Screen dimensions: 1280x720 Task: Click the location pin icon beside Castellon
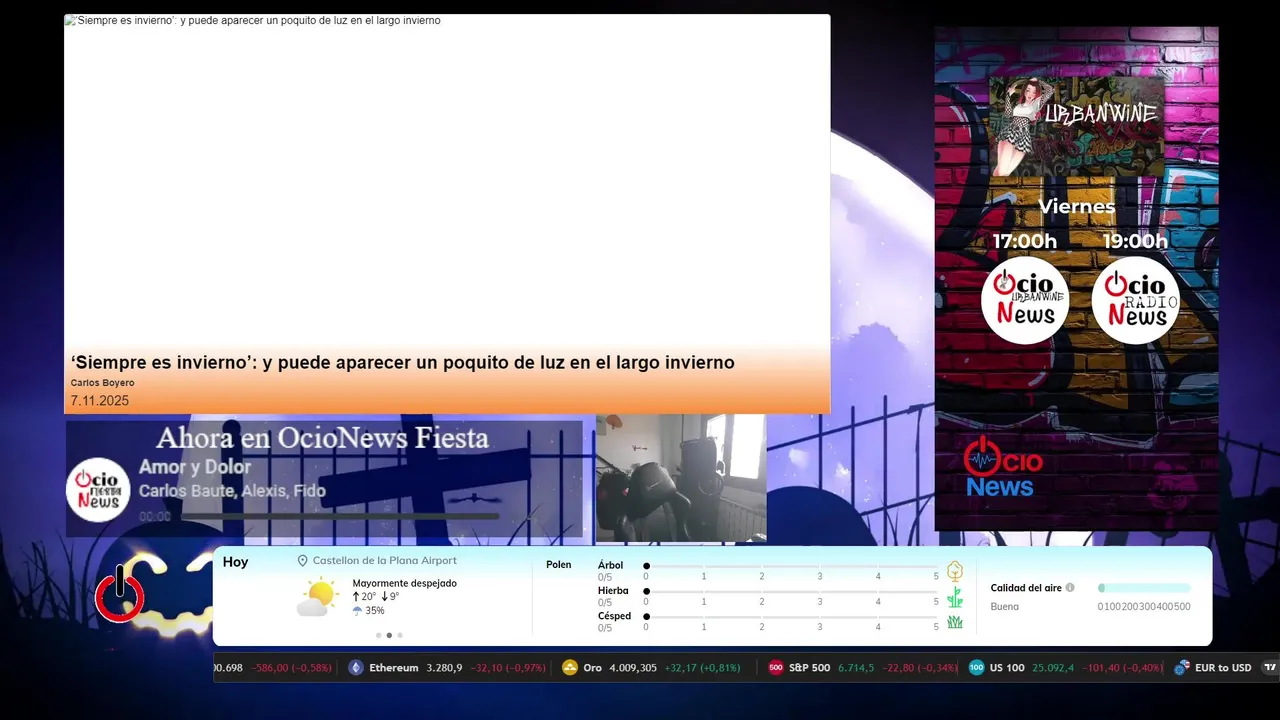(x=303, y=561)
